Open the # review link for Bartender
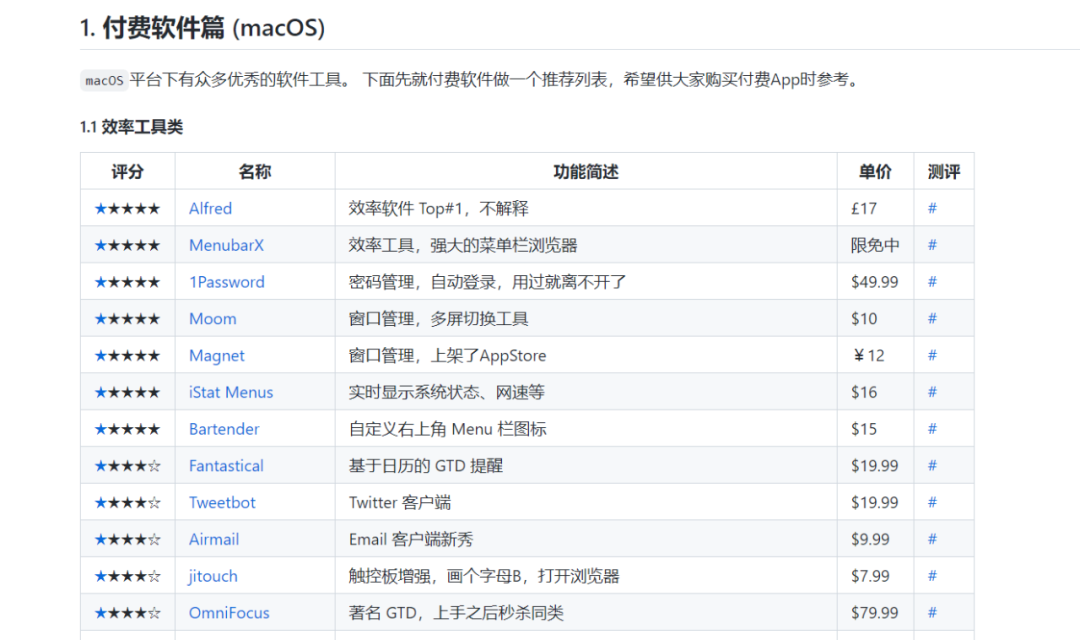 [932, 429]
